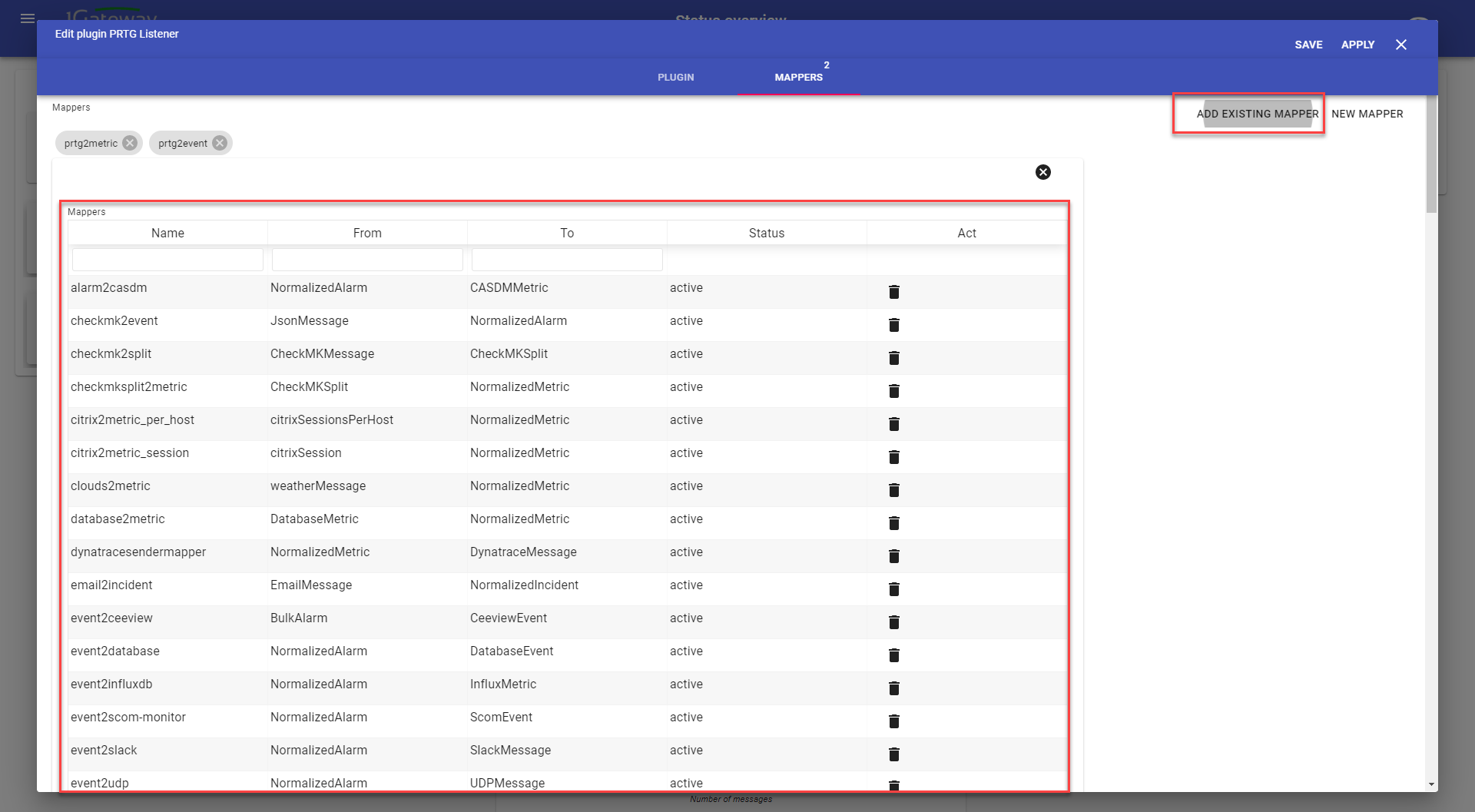Focus the From filter field
This screenshot has height=812, width=1475.
367,260
